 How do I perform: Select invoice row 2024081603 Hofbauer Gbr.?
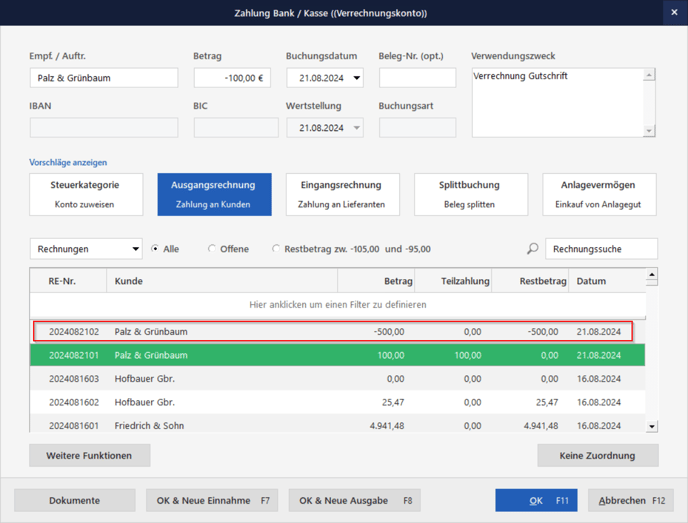[x=337, y=379]
